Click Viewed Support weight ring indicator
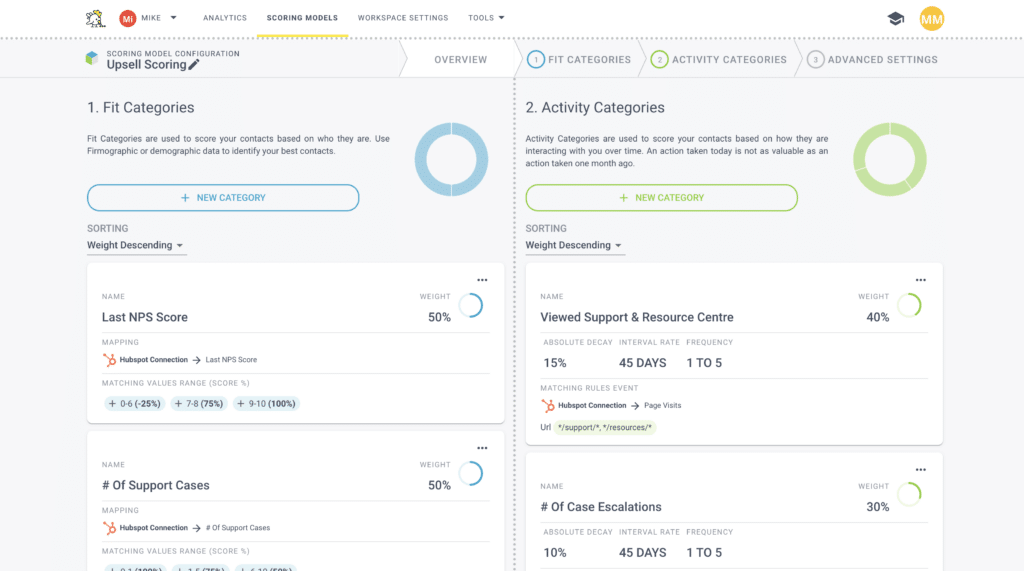The image size is (1024, 571). pyautogui.click(x=909, y=306)
